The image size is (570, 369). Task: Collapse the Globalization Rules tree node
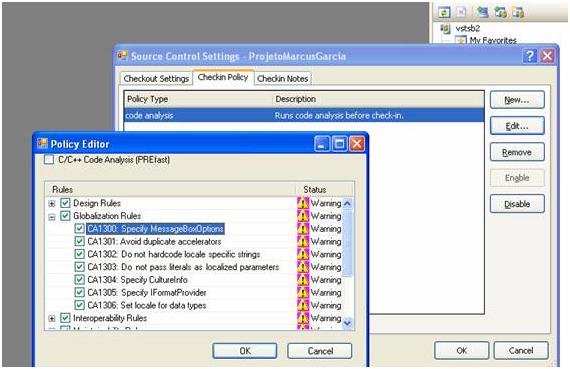pyautogui.click(x=52, y=217)
